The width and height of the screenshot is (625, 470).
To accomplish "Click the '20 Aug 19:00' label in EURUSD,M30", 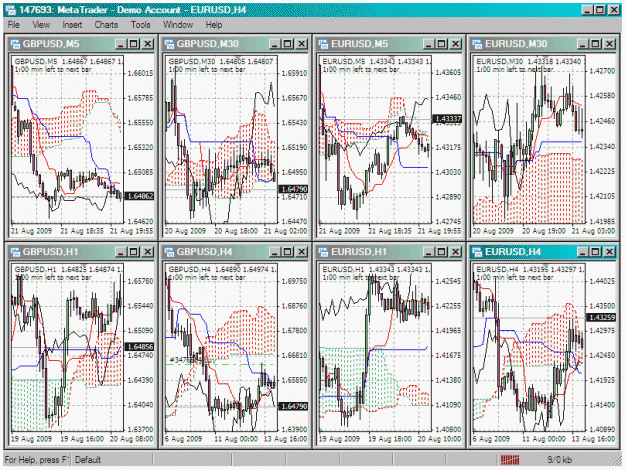I will click(x=544, y=231).
